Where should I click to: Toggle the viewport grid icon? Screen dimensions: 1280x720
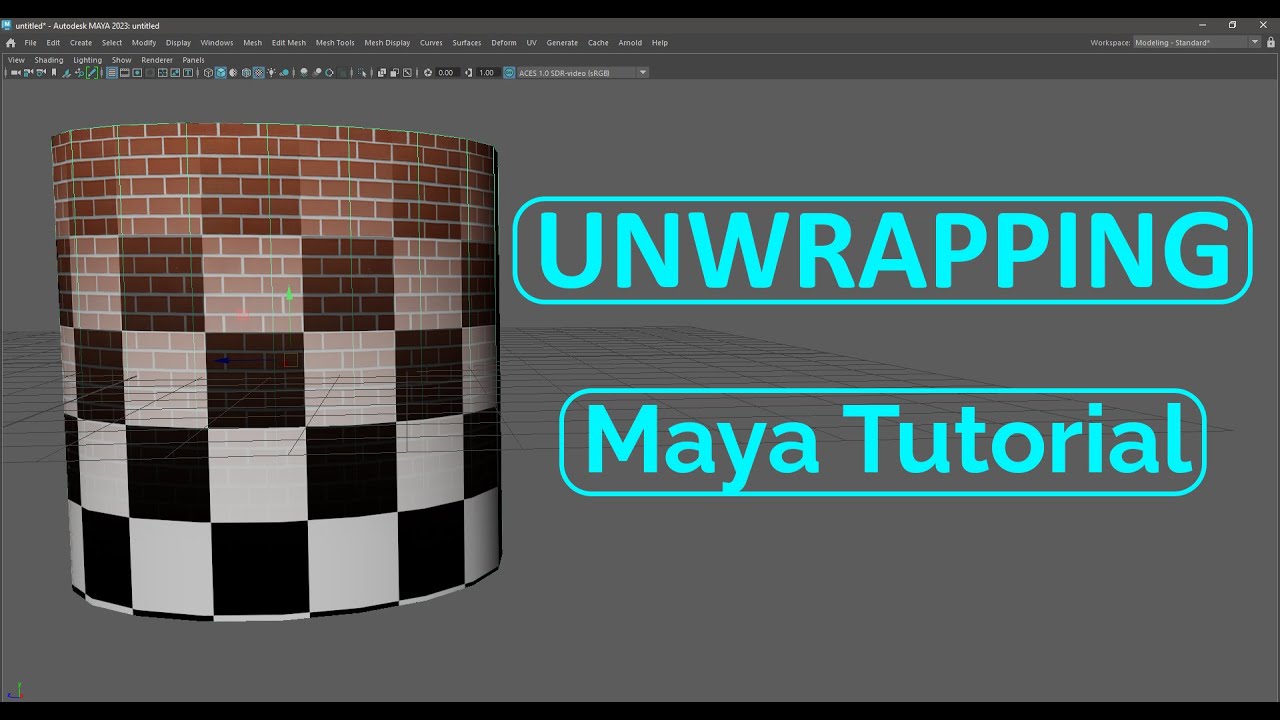(112, 72)
